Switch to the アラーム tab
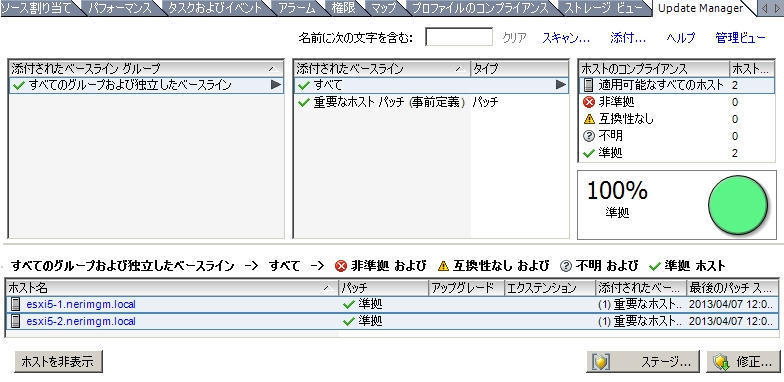The width and height of the screenshot is (784, 382). [297, 8]
